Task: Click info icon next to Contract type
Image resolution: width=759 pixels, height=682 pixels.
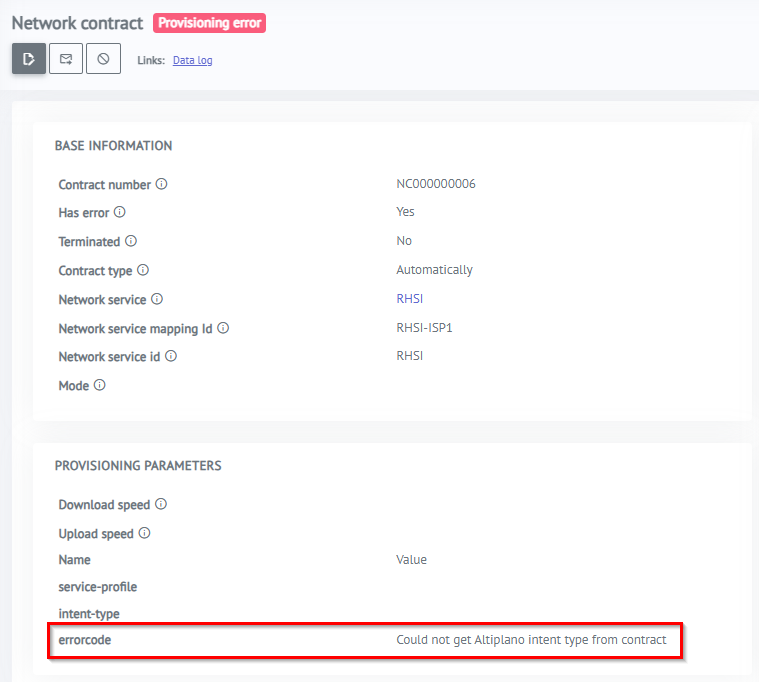Action: point(143,270)
